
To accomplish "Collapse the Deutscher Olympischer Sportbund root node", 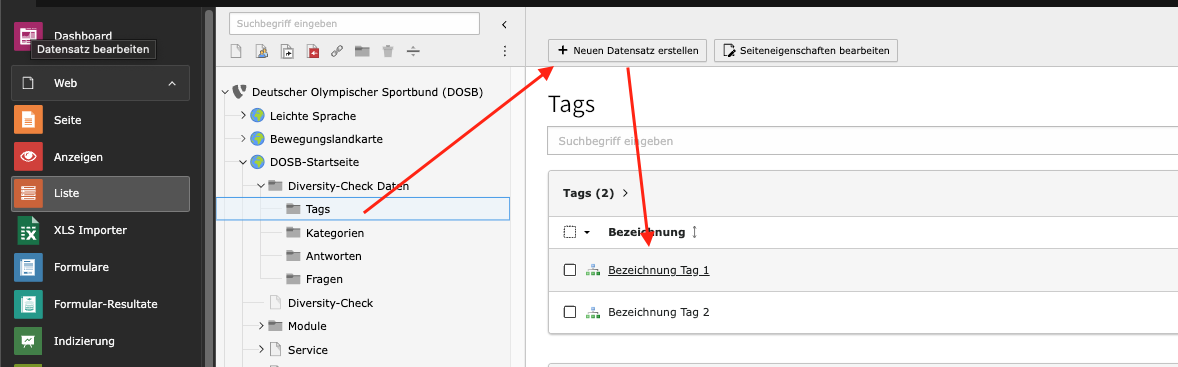I will 225,92.
